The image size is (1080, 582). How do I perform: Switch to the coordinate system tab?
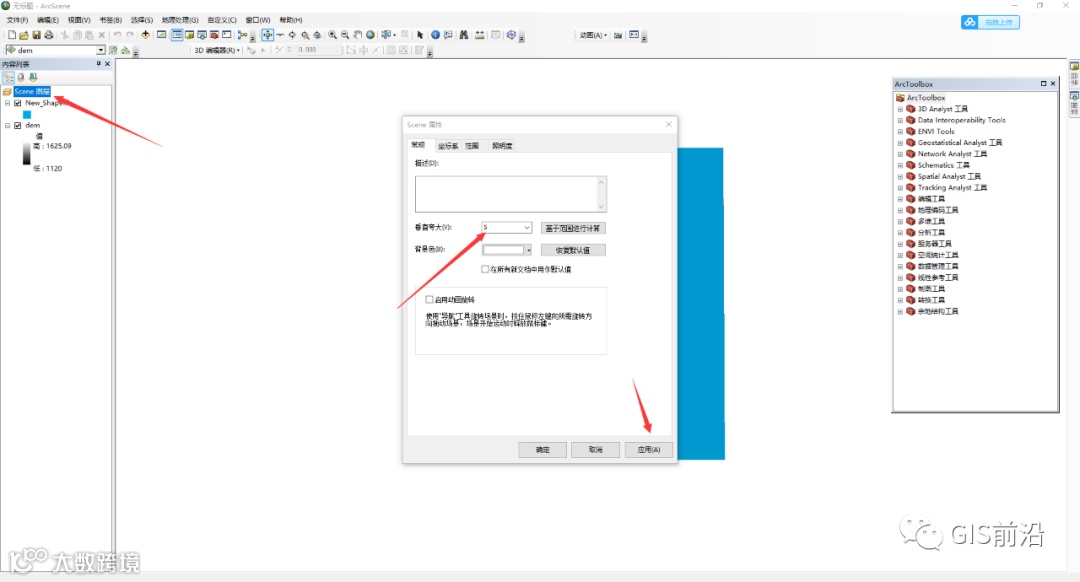448,146
